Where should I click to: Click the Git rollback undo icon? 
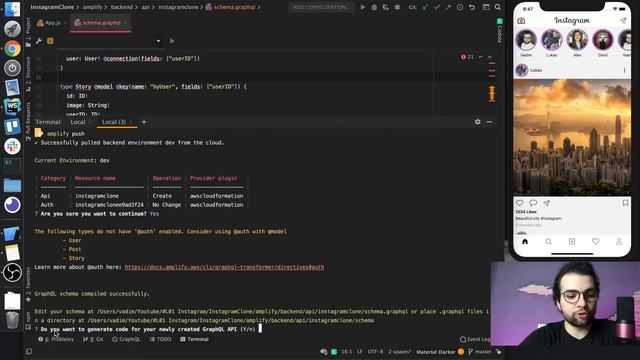[472, 7]
